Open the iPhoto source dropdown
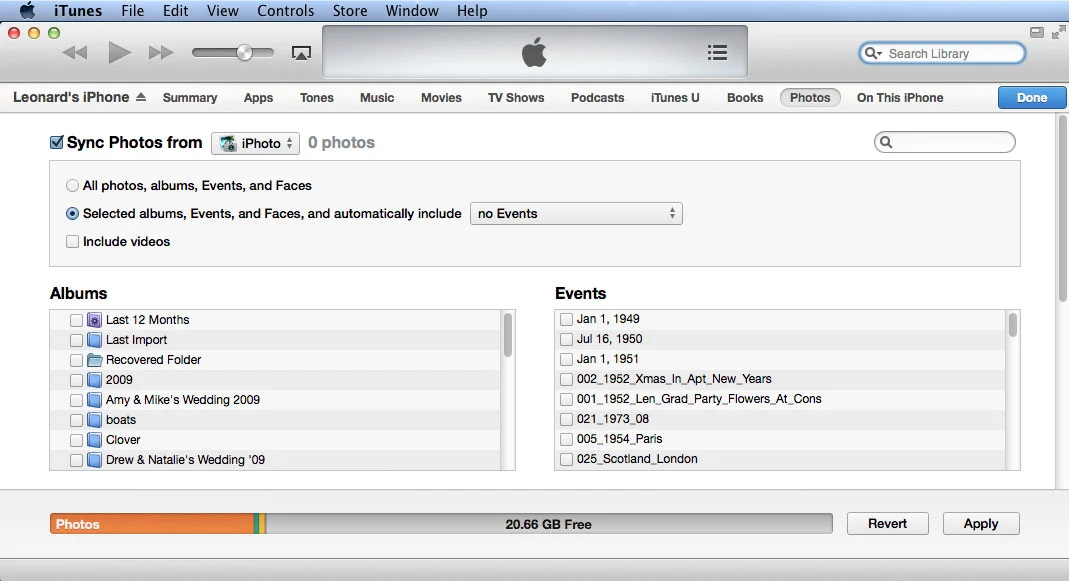1069x581 pixels. [255, 143]
